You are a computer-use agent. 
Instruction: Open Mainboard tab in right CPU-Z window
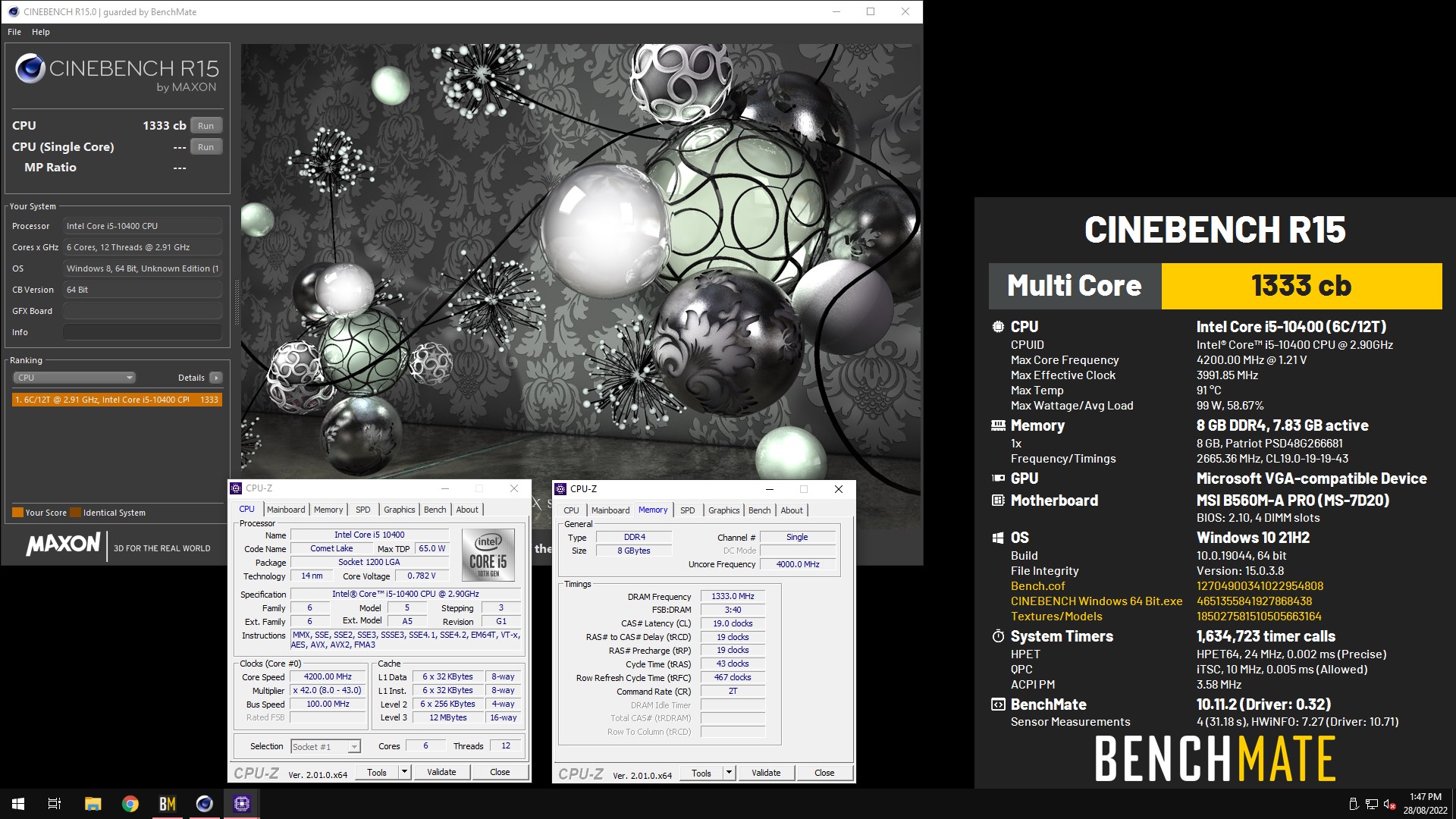[x=610, y=510]
